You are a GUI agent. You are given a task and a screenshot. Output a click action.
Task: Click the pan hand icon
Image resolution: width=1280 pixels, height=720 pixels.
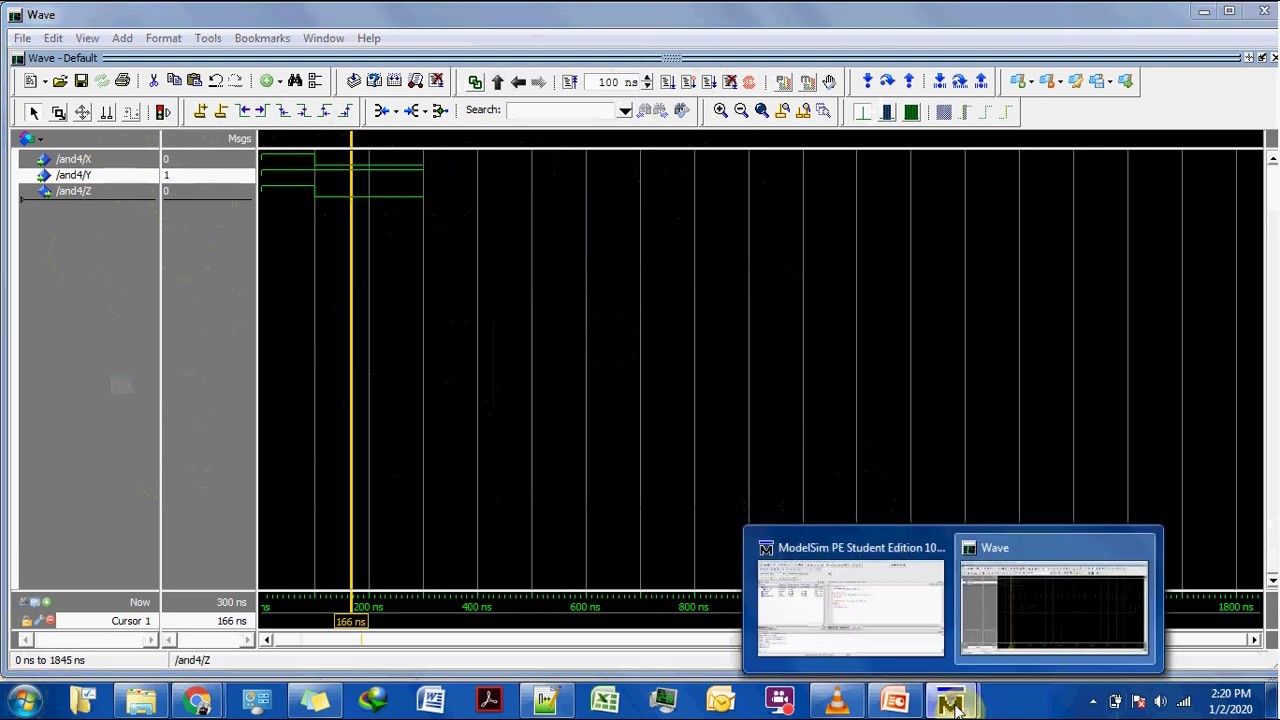click(829, 81)
